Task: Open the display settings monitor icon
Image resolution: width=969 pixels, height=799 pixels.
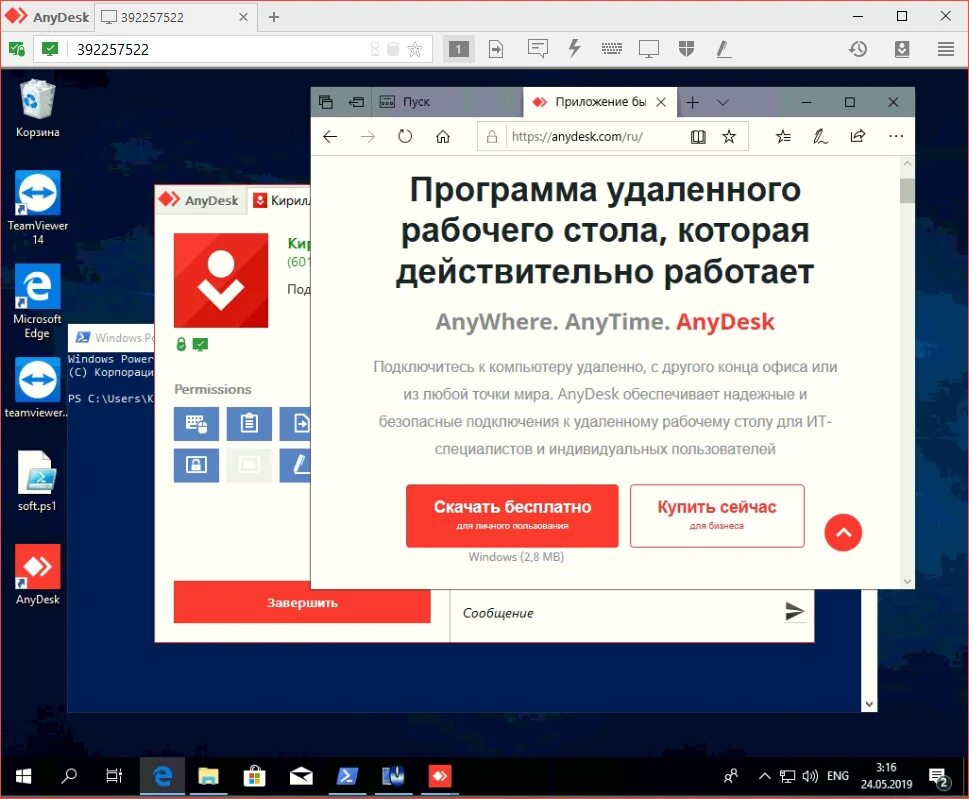Action: [x=649, y=49]
